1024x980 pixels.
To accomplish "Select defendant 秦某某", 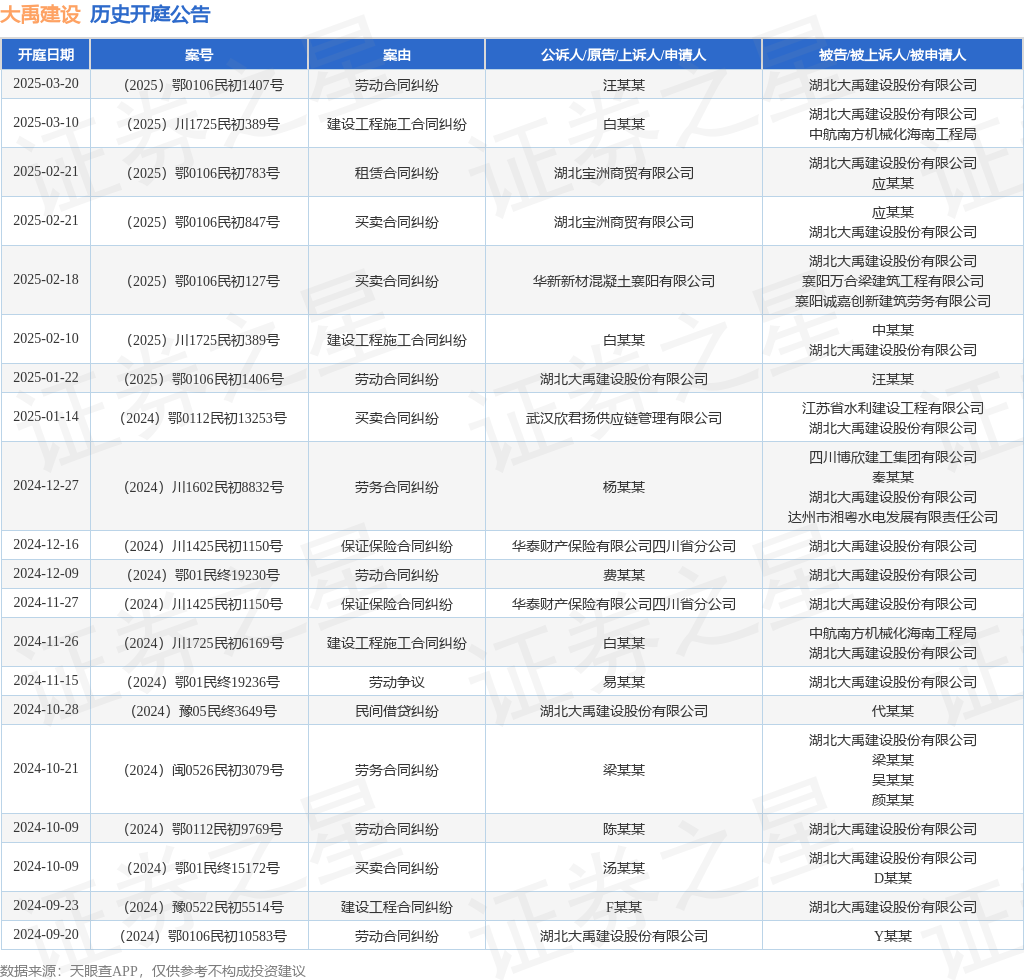I will pos(893,477).
